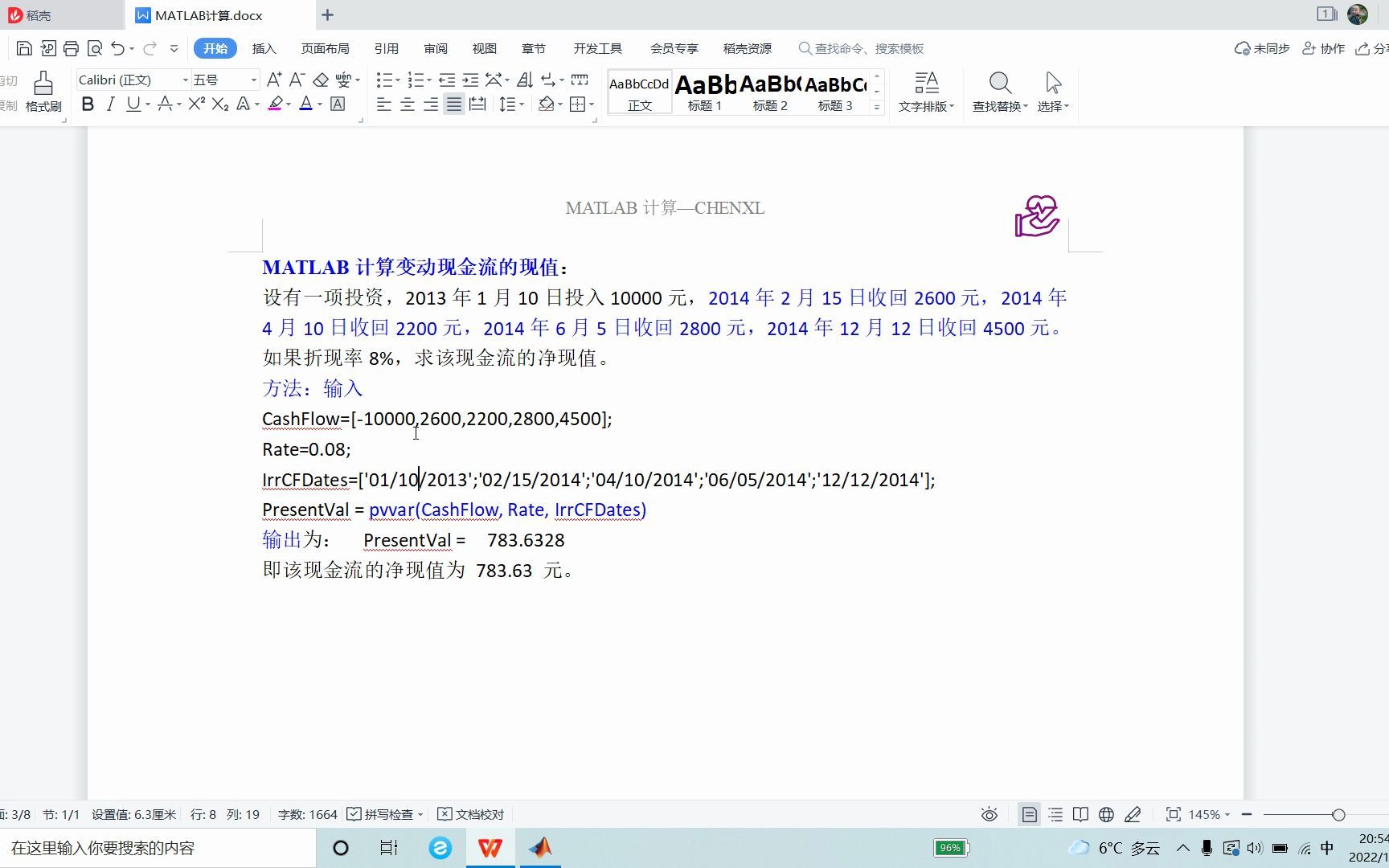The width and height of the screenshot is (1389, 868).
Task: Click the zoom slider handle
Action: click(1338, 815)
